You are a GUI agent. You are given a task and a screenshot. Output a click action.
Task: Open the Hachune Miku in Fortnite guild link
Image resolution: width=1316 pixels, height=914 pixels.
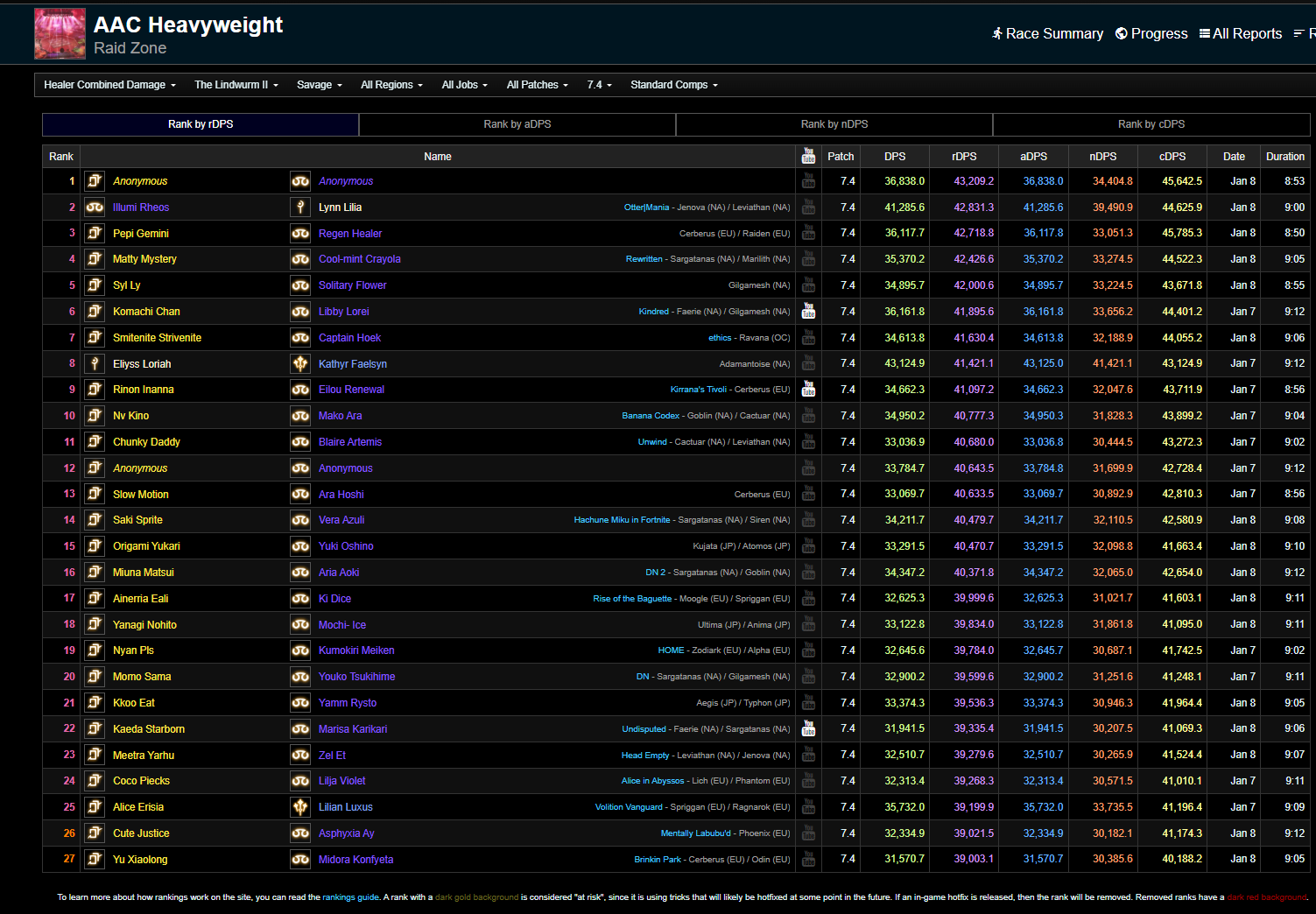coord(622,520)
